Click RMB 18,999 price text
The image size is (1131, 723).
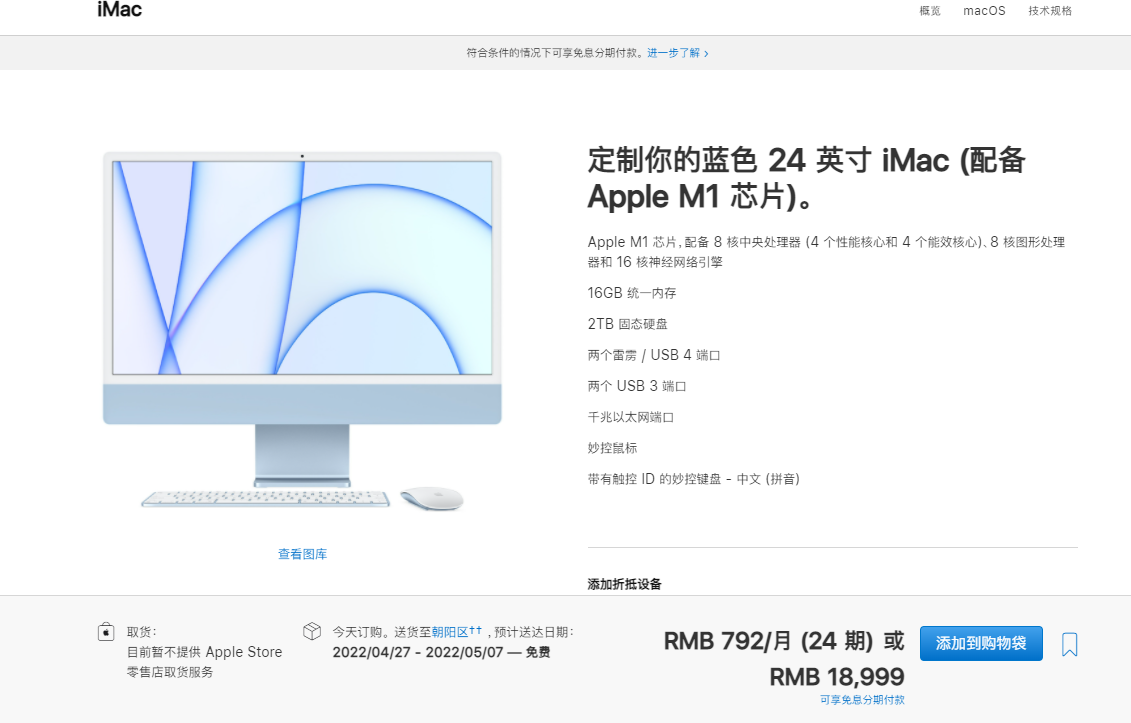pyautogui.click(x=837, y=677)
